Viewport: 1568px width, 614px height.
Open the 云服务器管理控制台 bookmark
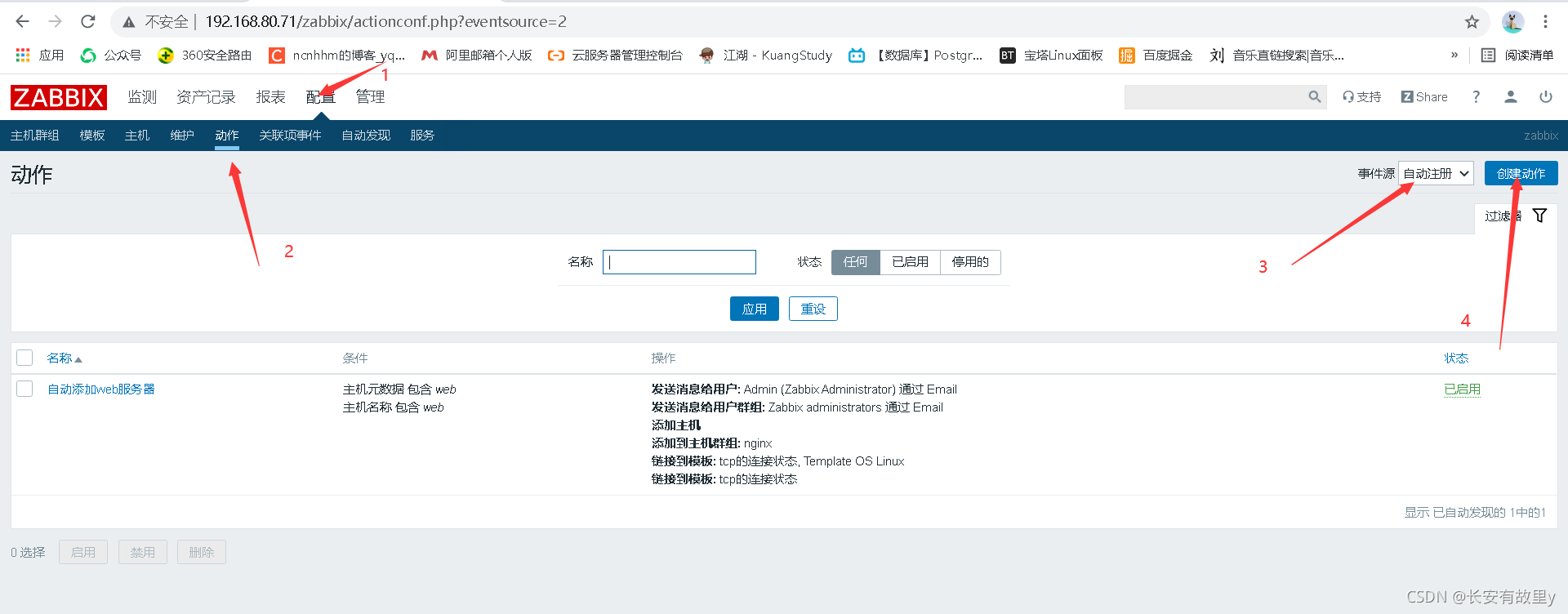(x=615, y=55)
